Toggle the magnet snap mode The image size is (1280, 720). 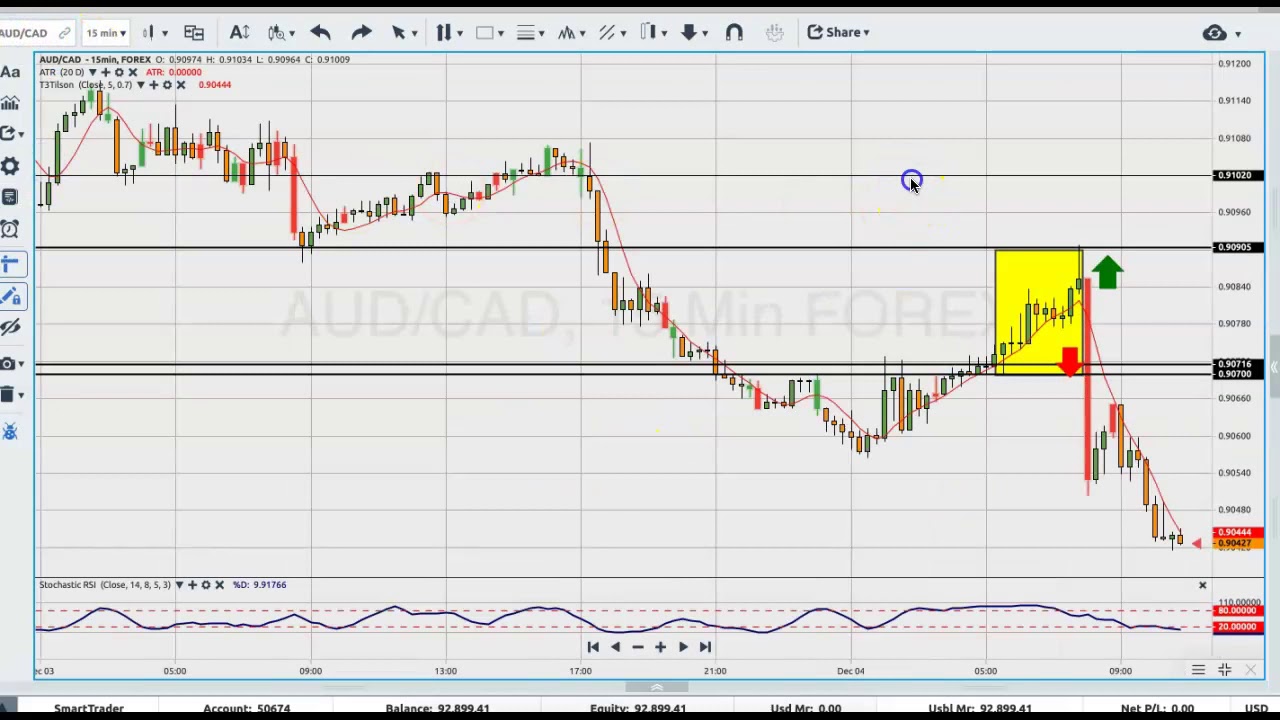click(734, 33)
